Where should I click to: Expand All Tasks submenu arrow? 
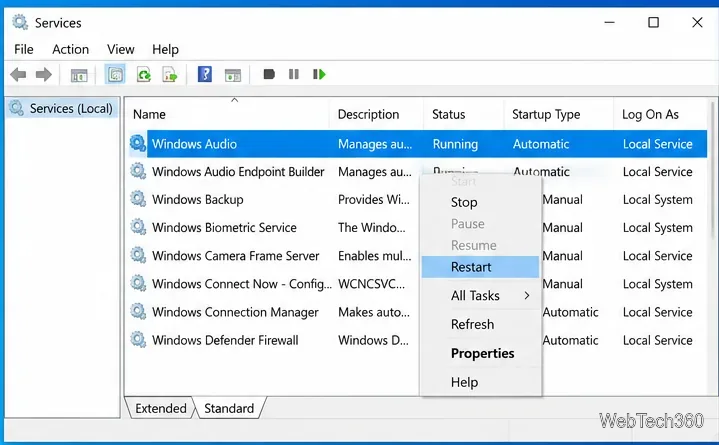tap(527, 295)
